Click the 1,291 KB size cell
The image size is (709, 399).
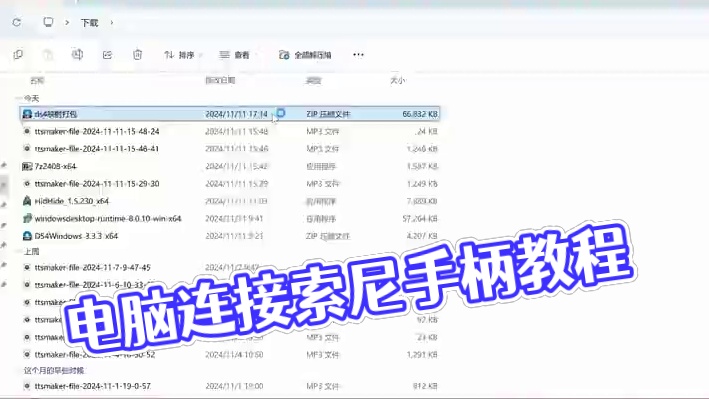(422, 355)
